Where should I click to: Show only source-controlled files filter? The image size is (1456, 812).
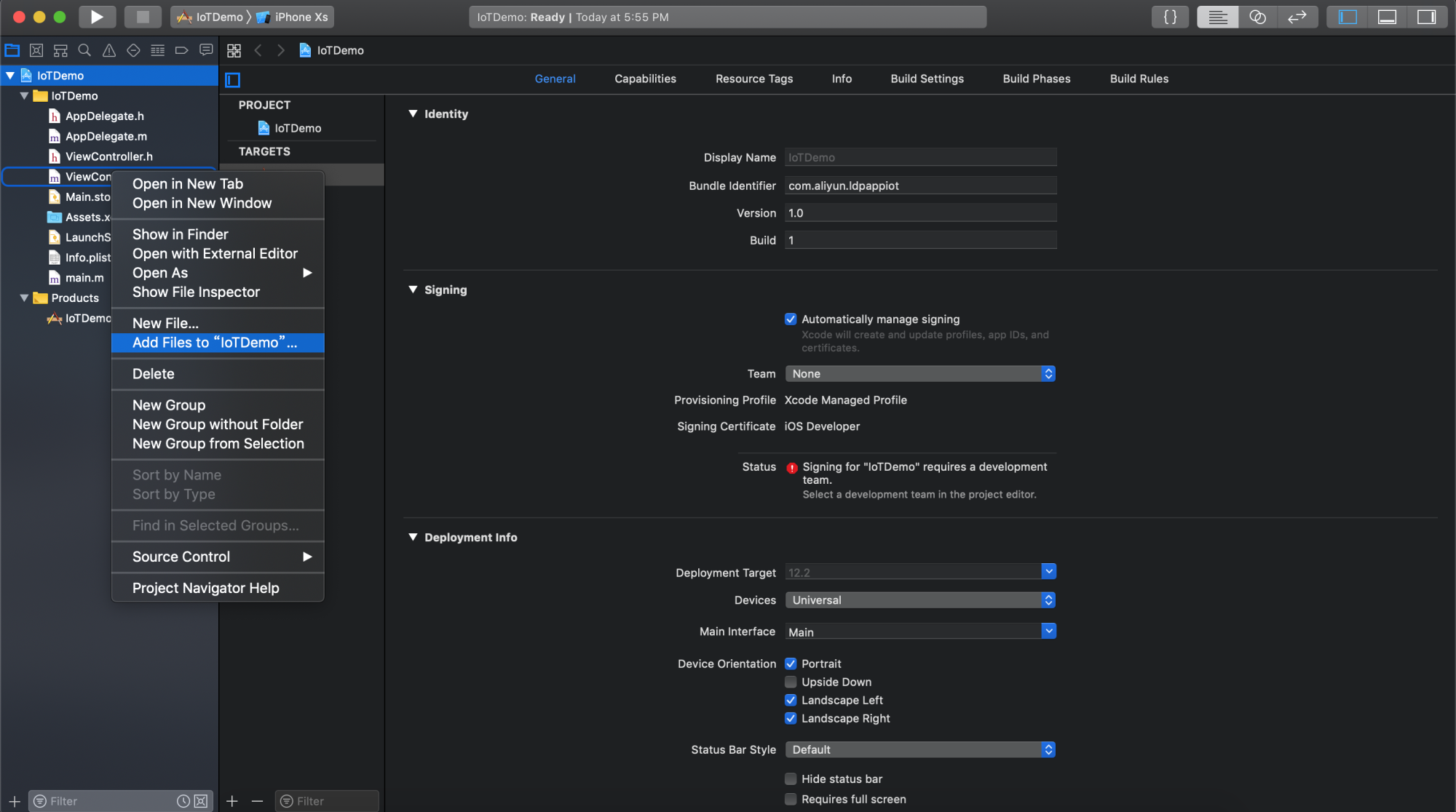point(201,801)
